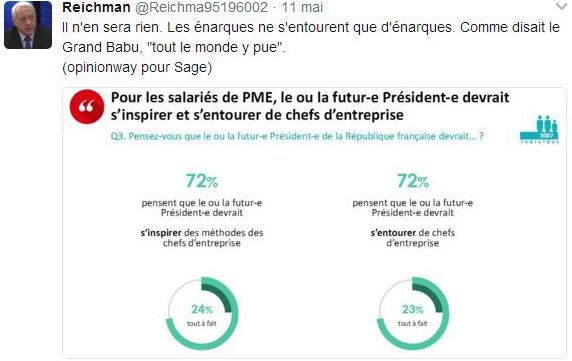This screenshot has height=361, width=572.
Task: Click the Reichman profile avatar photo
Action: pyautogui.click(x=28, y=25)
